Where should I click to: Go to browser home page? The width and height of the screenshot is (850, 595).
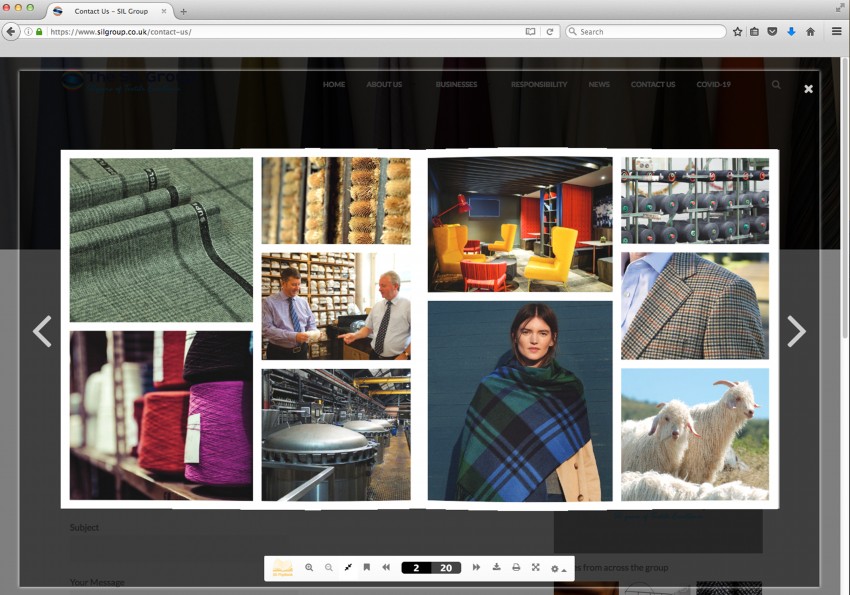(x=810, y=32)
